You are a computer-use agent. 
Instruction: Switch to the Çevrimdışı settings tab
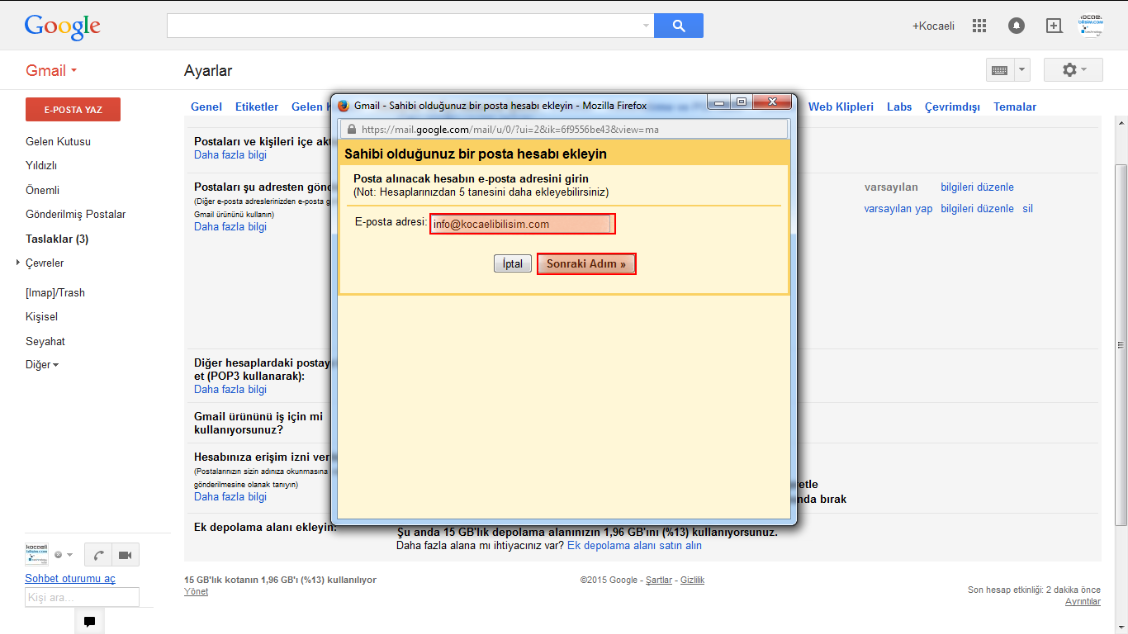952,107
